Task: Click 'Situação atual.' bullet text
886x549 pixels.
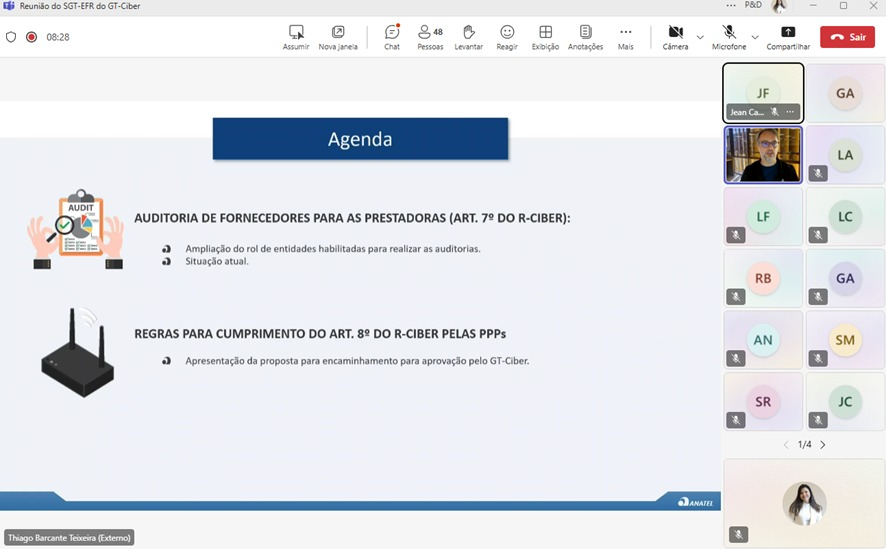Action: (x=217, y=261)
